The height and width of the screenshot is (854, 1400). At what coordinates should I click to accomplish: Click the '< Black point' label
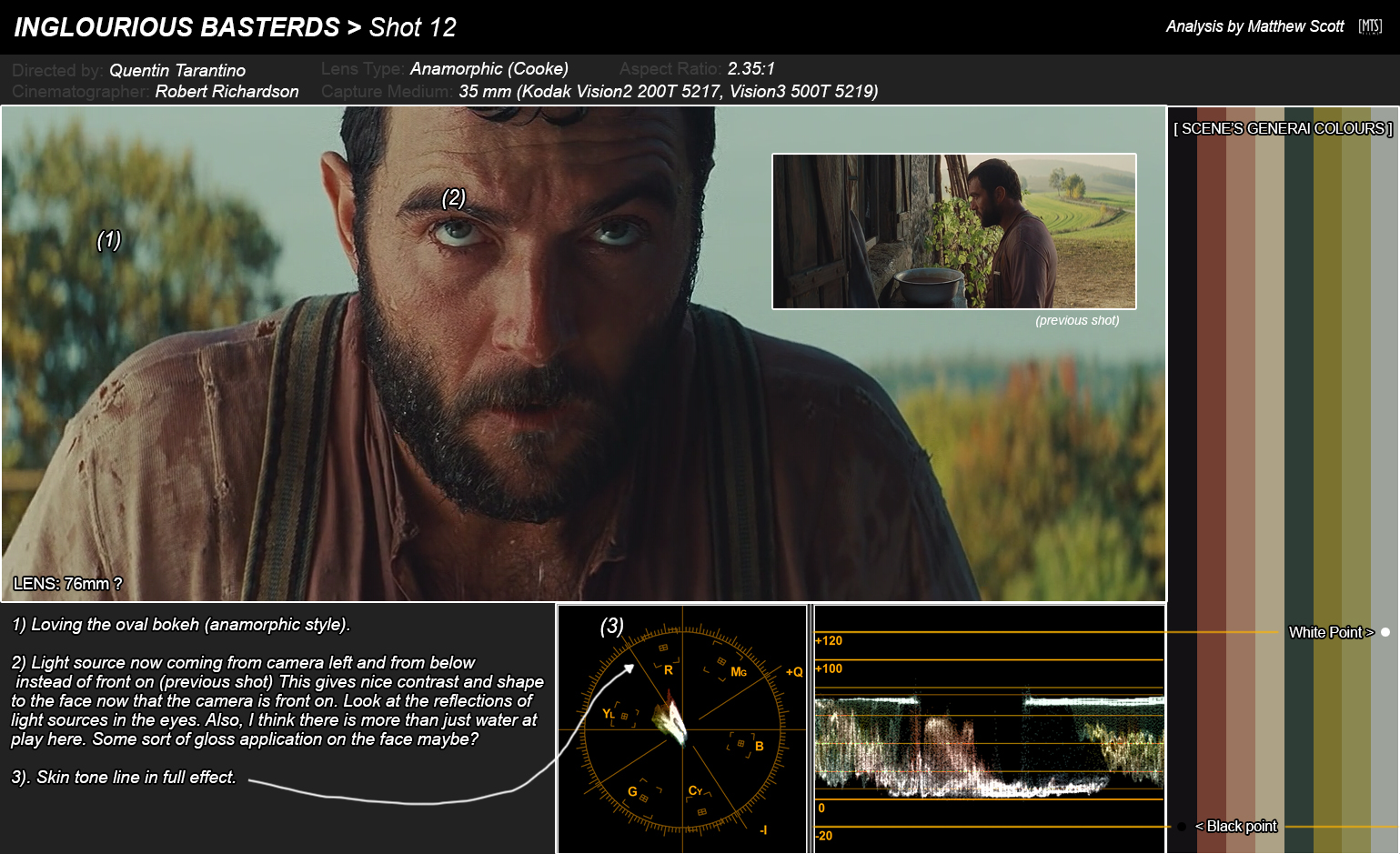pyautogui.click(x=1236, y=826)
